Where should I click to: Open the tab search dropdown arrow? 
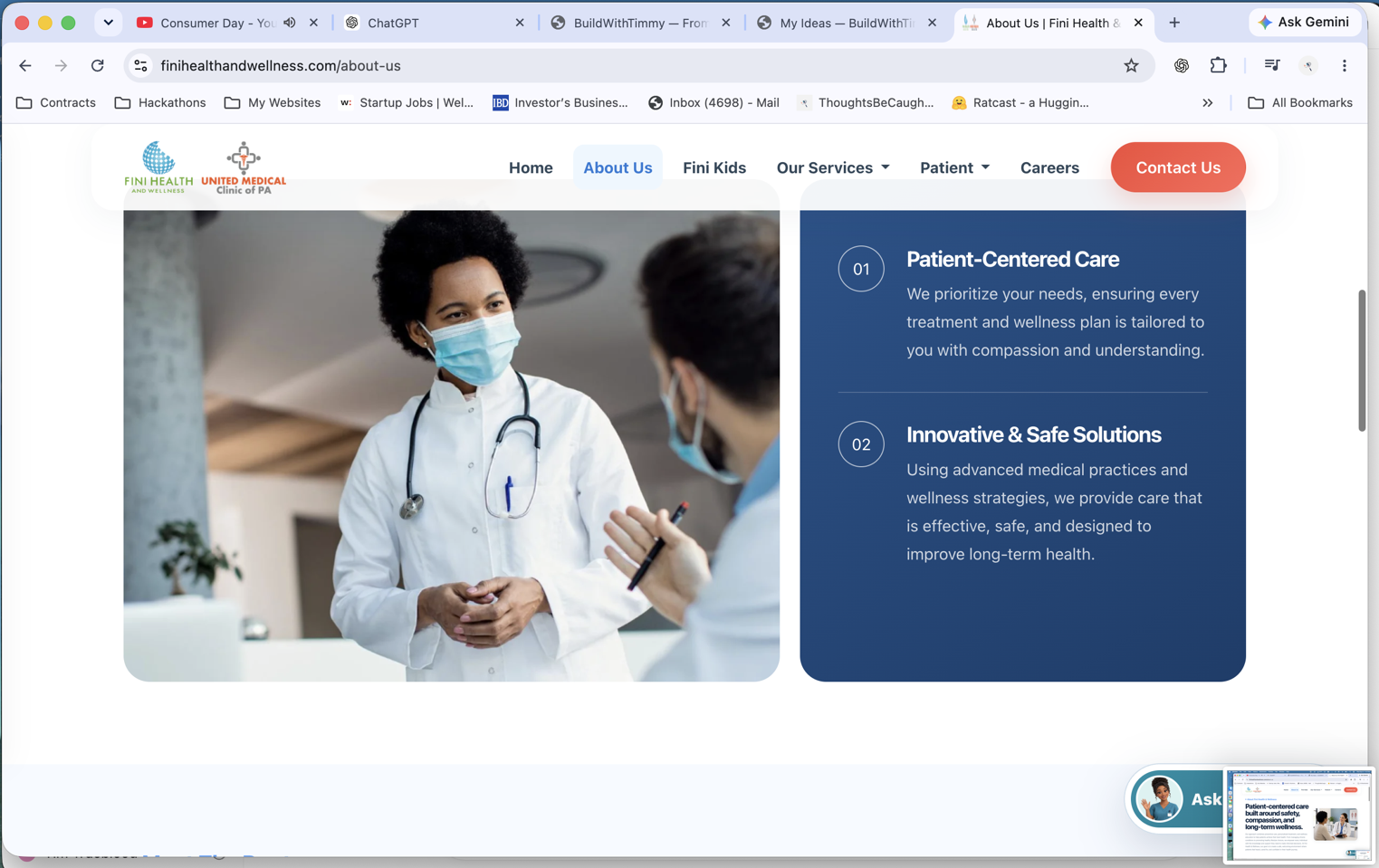(x=108, y=23)
